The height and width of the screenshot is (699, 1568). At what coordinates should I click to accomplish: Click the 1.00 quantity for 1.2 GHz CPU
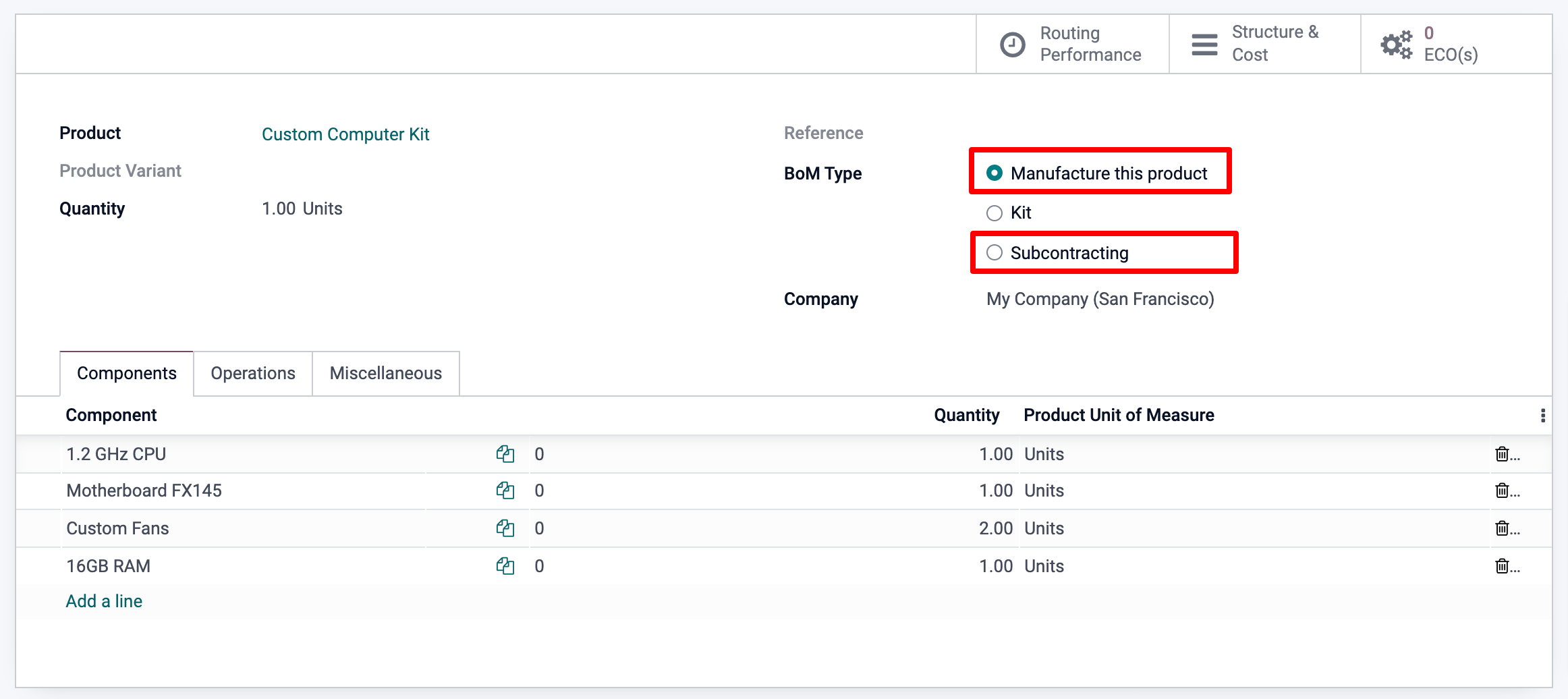coord(996,454)
